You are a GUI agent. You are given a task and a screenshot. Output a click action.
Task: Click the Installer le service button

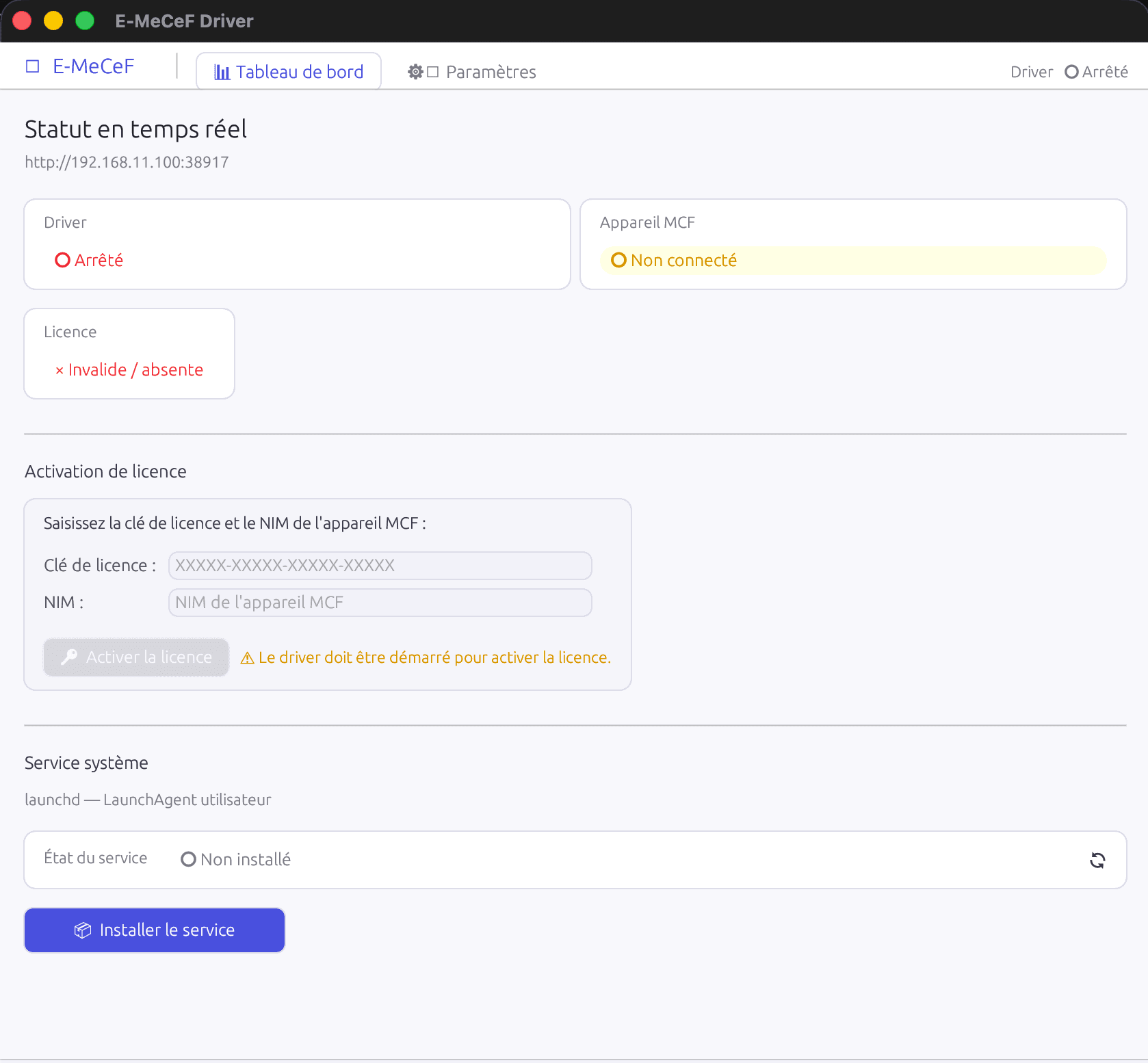coord(155,930)
